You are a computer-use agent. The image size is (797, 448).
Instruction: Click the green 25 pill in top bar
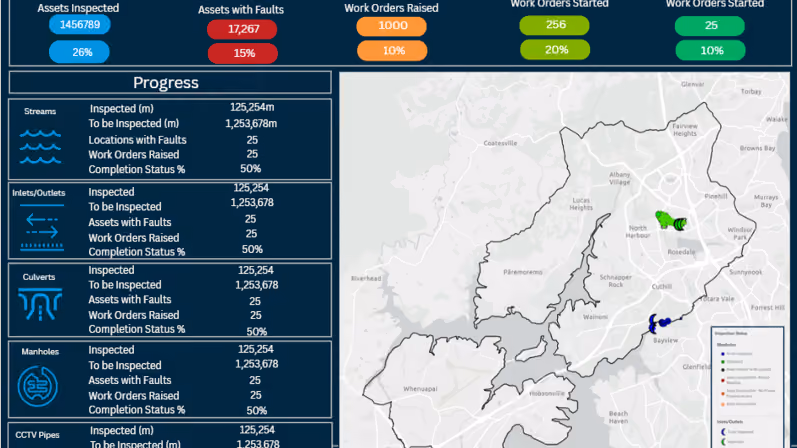coord(710,26)
